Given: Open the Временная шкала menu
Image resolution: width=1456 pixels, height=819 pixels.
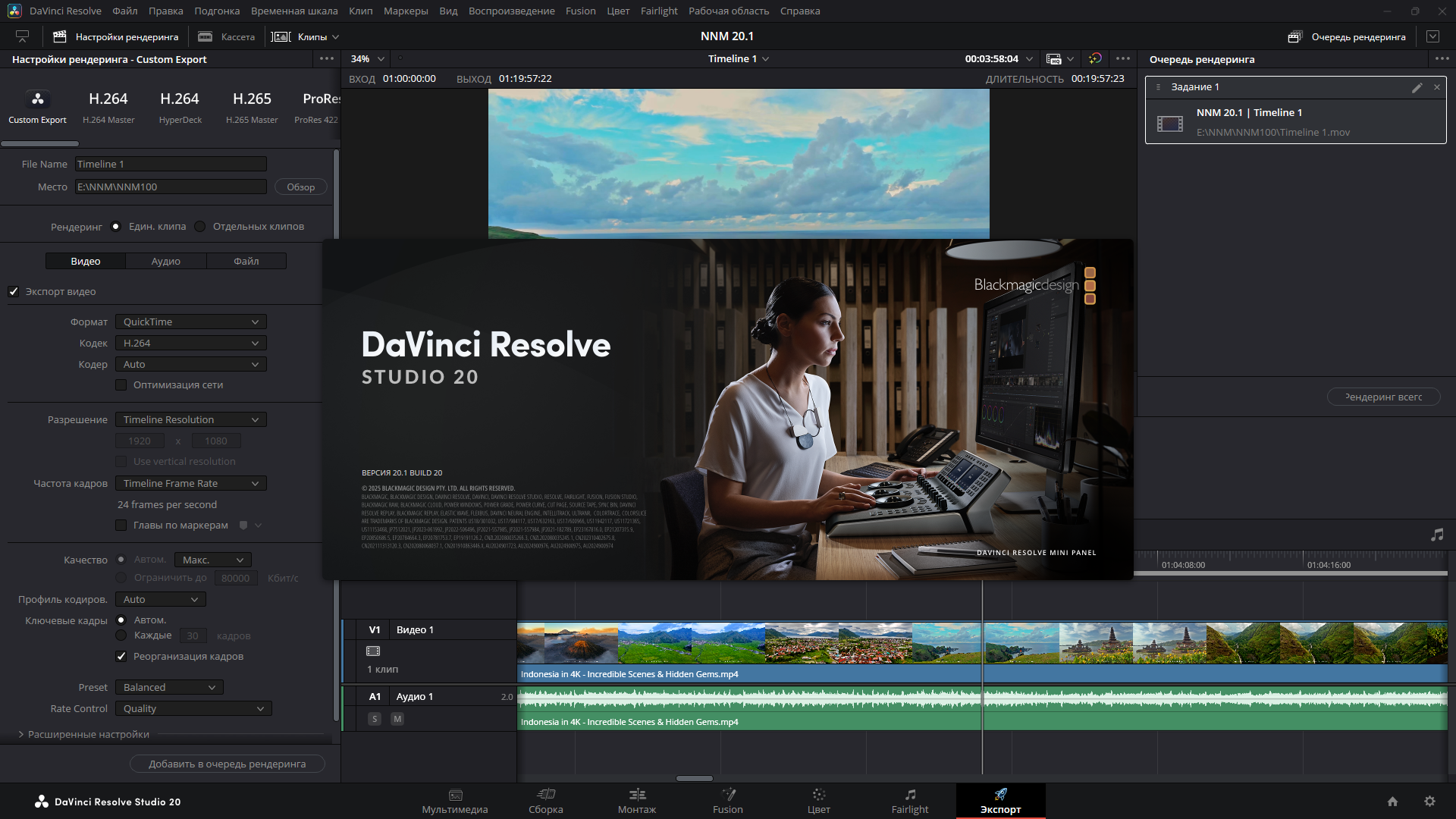Looking at the screenshot, I should pos(294,11).
